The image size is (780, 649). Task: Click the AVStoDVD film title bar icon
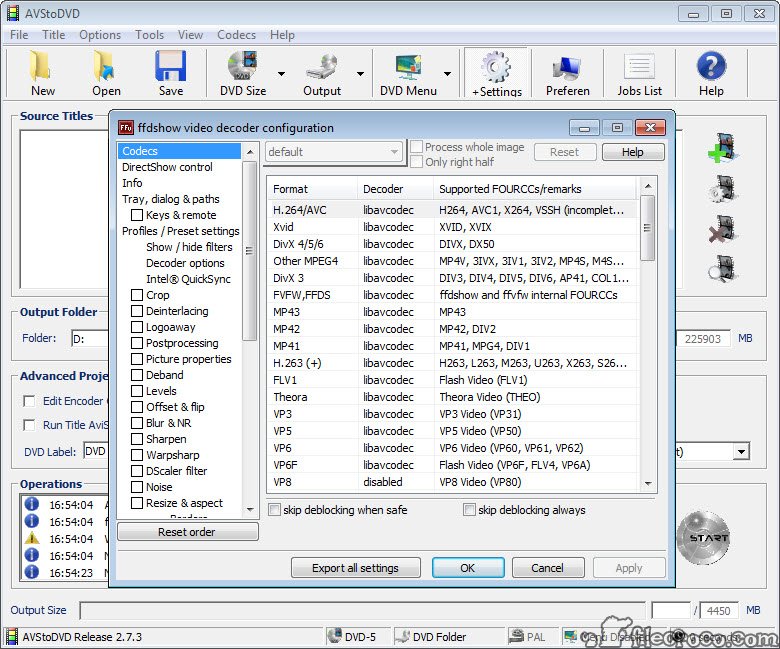tap(13, 13)
